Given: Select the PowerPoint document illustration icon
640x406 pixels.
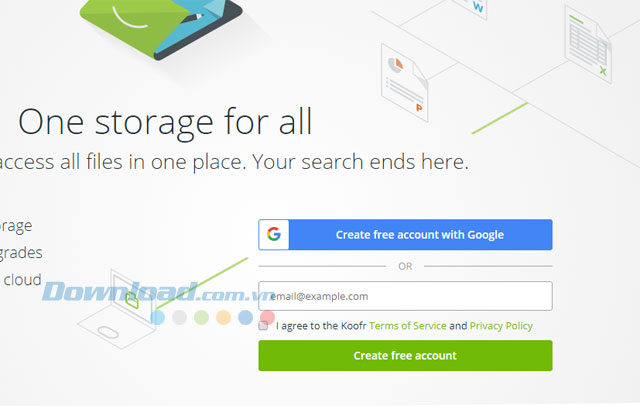Looking at the screenshot, I should (x=404, y=82).
